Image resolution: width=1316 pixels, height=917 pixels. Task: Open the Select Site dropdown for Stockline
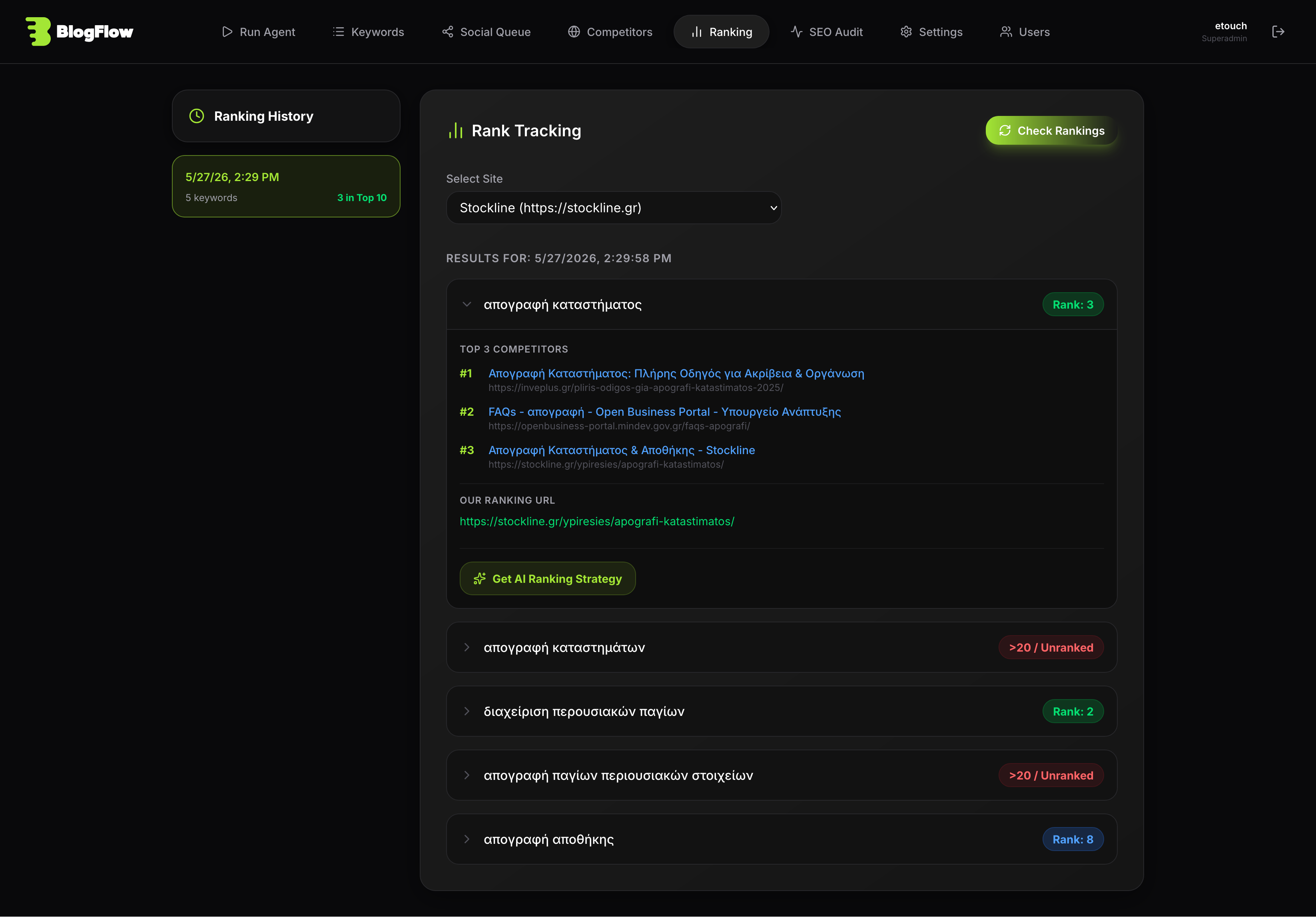[613, 207]
